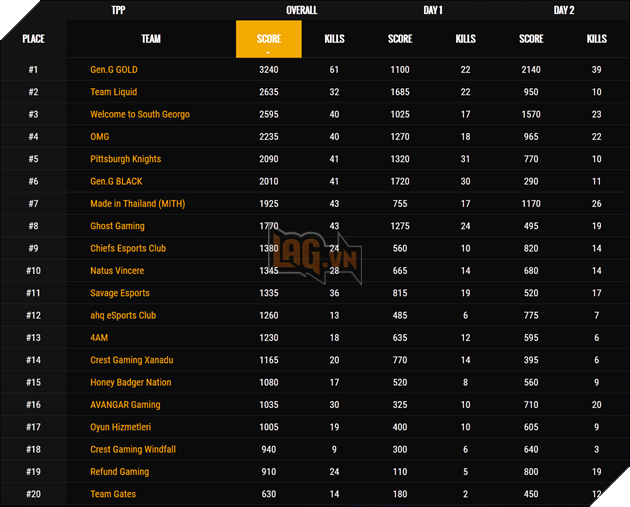The width and height of the screenshot is (630, 507).
Task: Click Day 2 kills 20 for AVANGAR Gaming
Action: coord(596,405)
